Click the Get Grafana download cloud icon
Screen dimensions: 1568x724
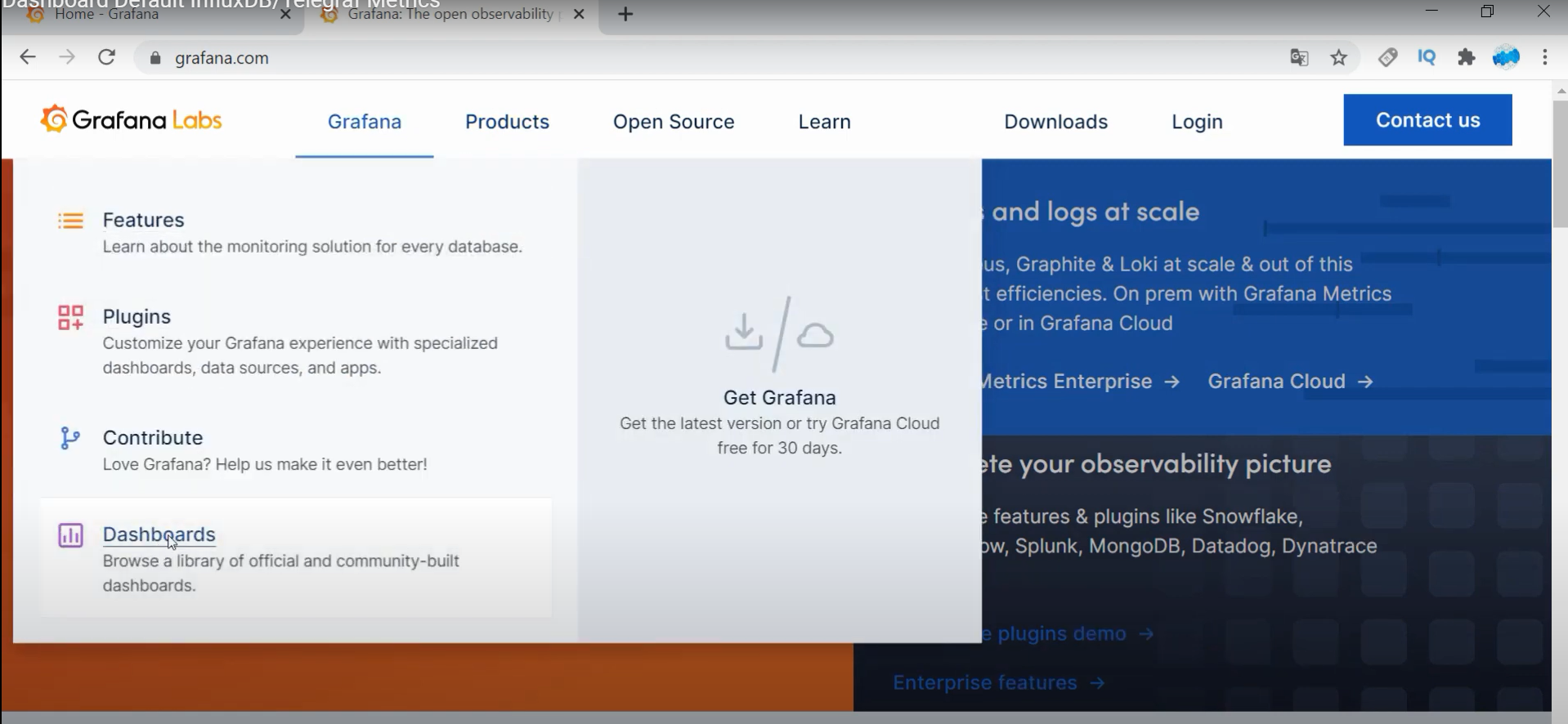click(x=779, y=334)
